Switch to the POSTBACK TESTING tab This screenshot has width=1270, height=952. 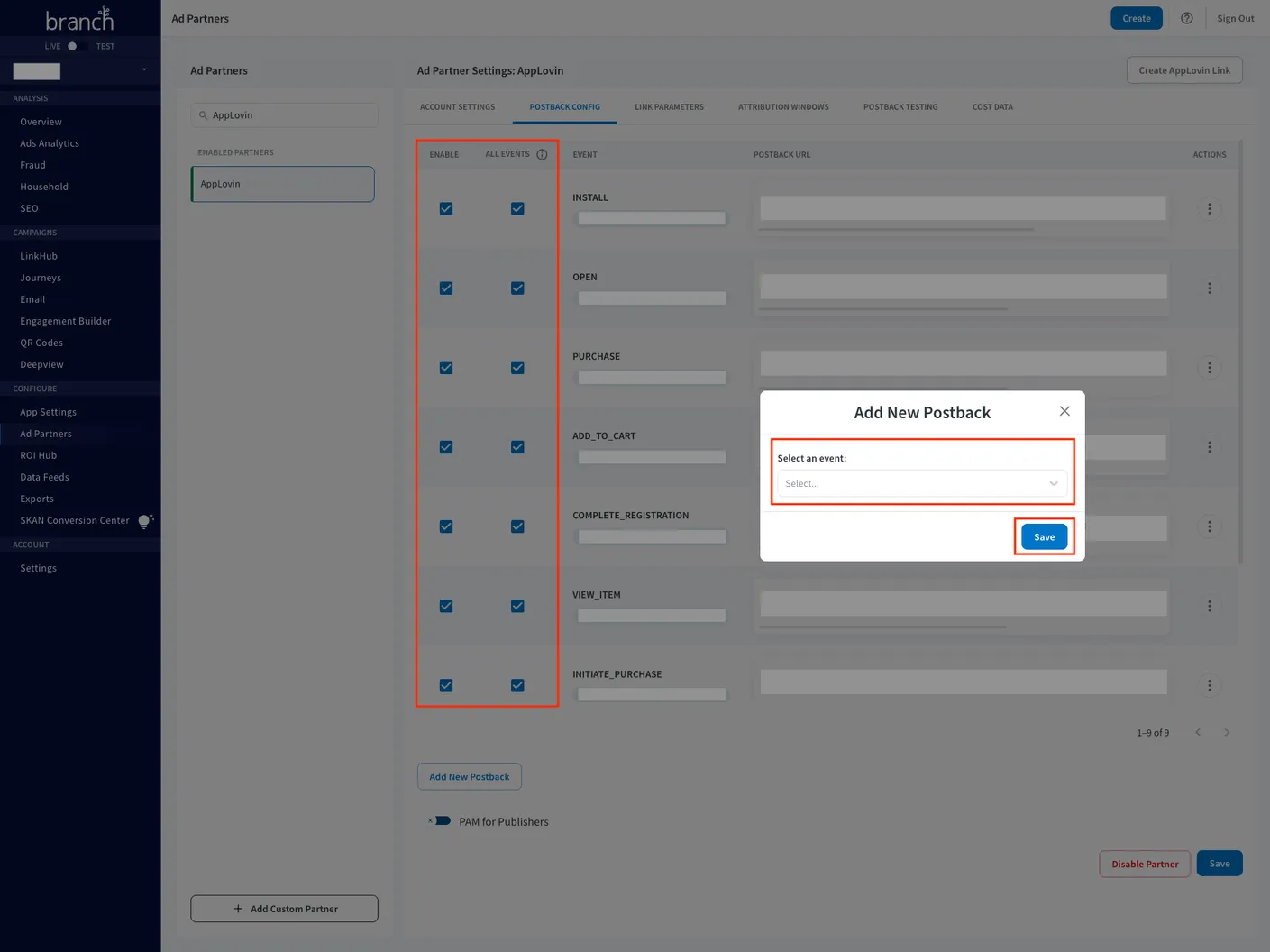(x=900, y=106)
